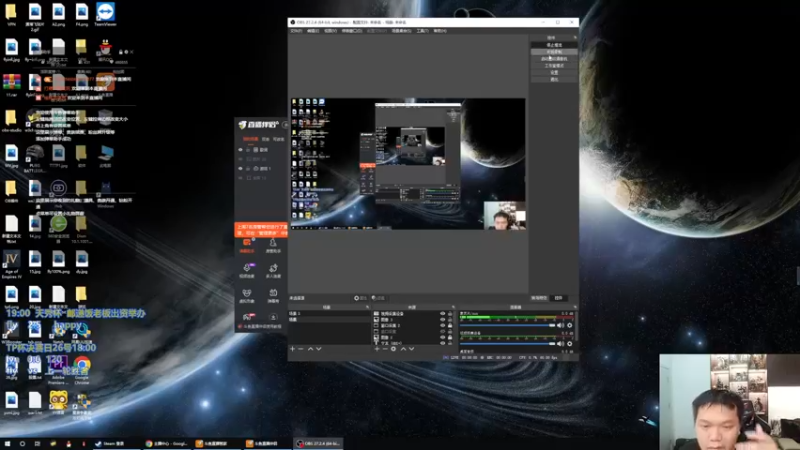Pop out the sources dock panel
The width and height of the screenshot is (800, 450).
tap(454, 307)
